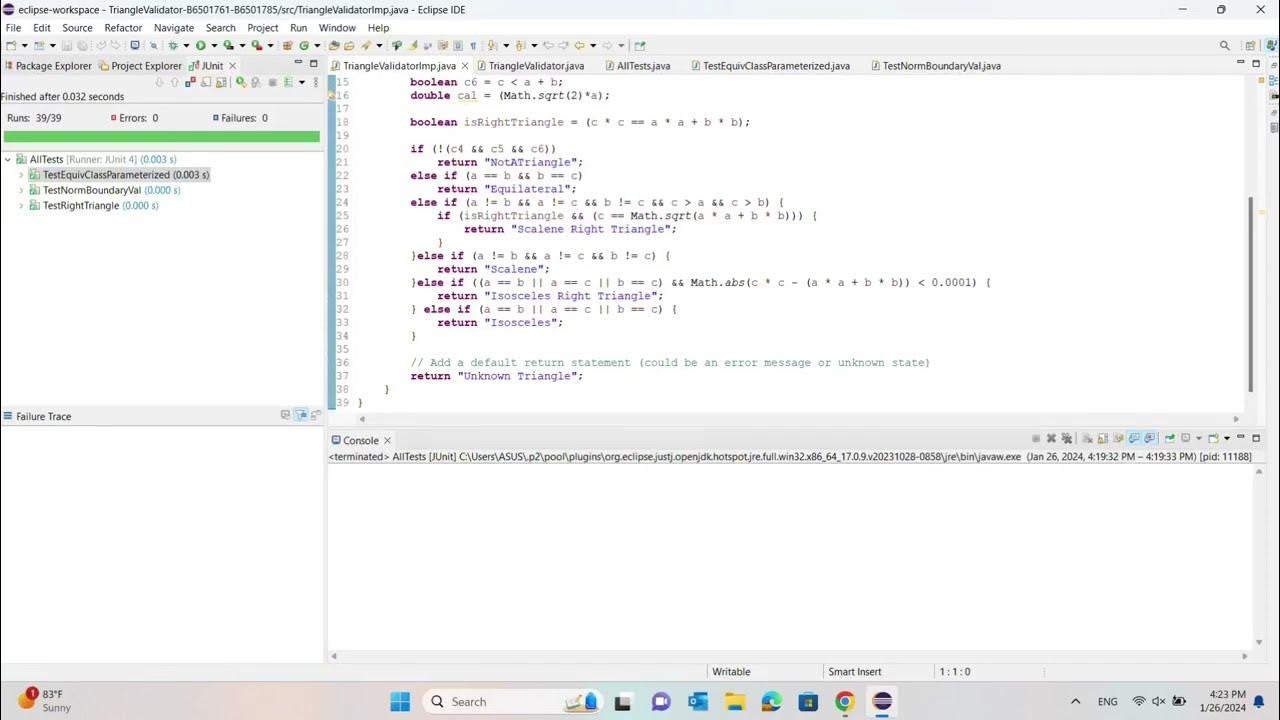Toggle Show Console on Standard Error change
The image size is (1280, 720).
pos(1149,438)
